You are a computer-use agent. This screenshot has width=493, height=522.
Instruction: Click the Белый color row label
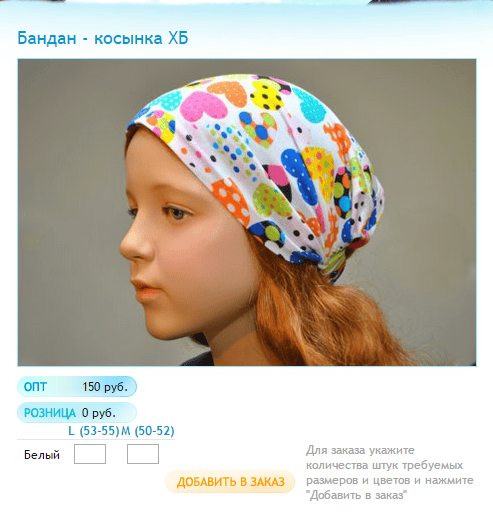click(x=42, y=455)
